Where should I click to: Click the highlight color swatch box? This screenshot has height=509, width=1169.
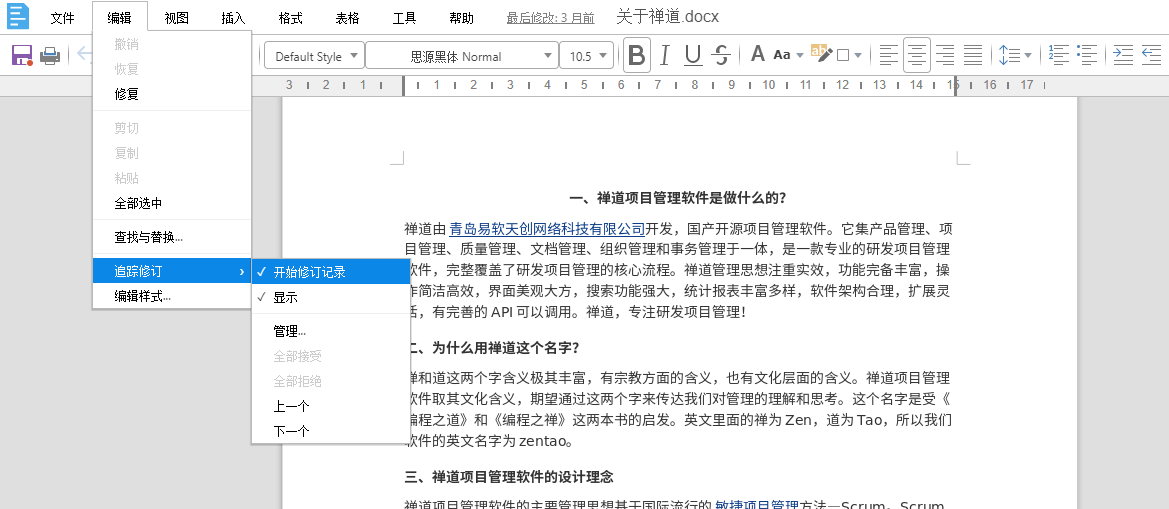[843, 55]
